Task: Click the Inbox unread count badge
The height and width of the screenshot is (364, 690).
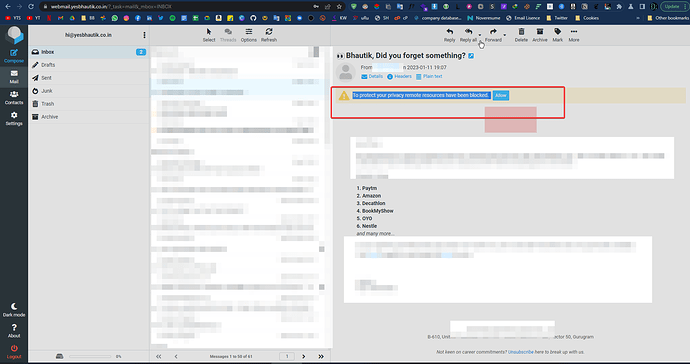Action: (140, 52)
